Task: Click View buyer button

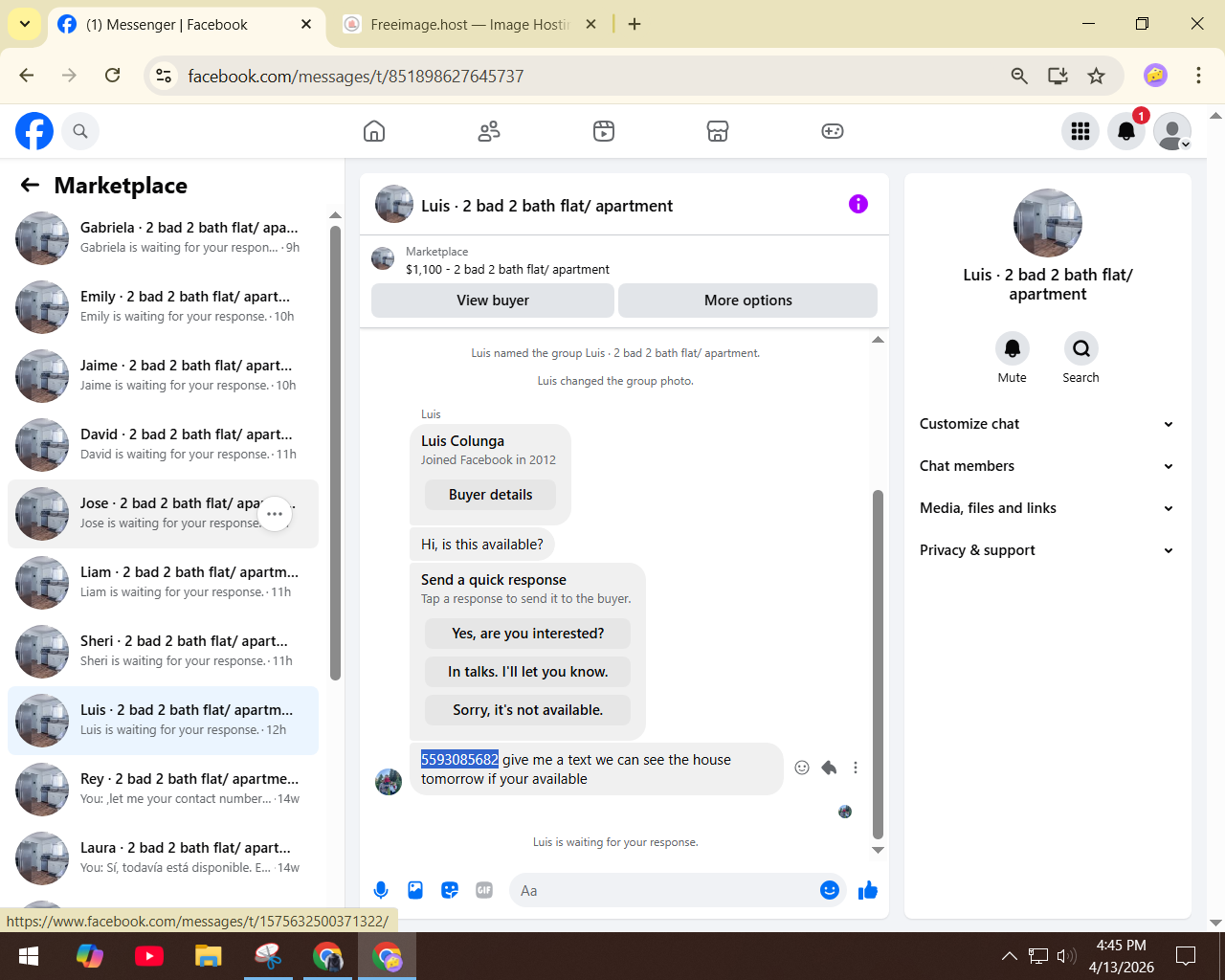Action: (x=493, y=301)
